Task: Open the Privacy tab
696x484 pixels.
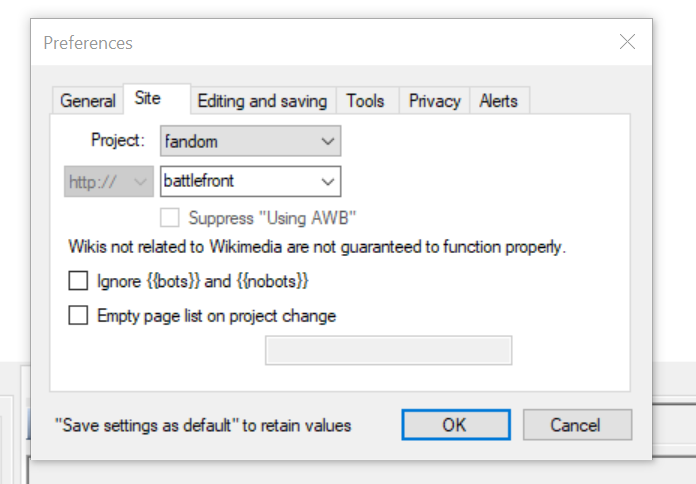Action: 434,101
